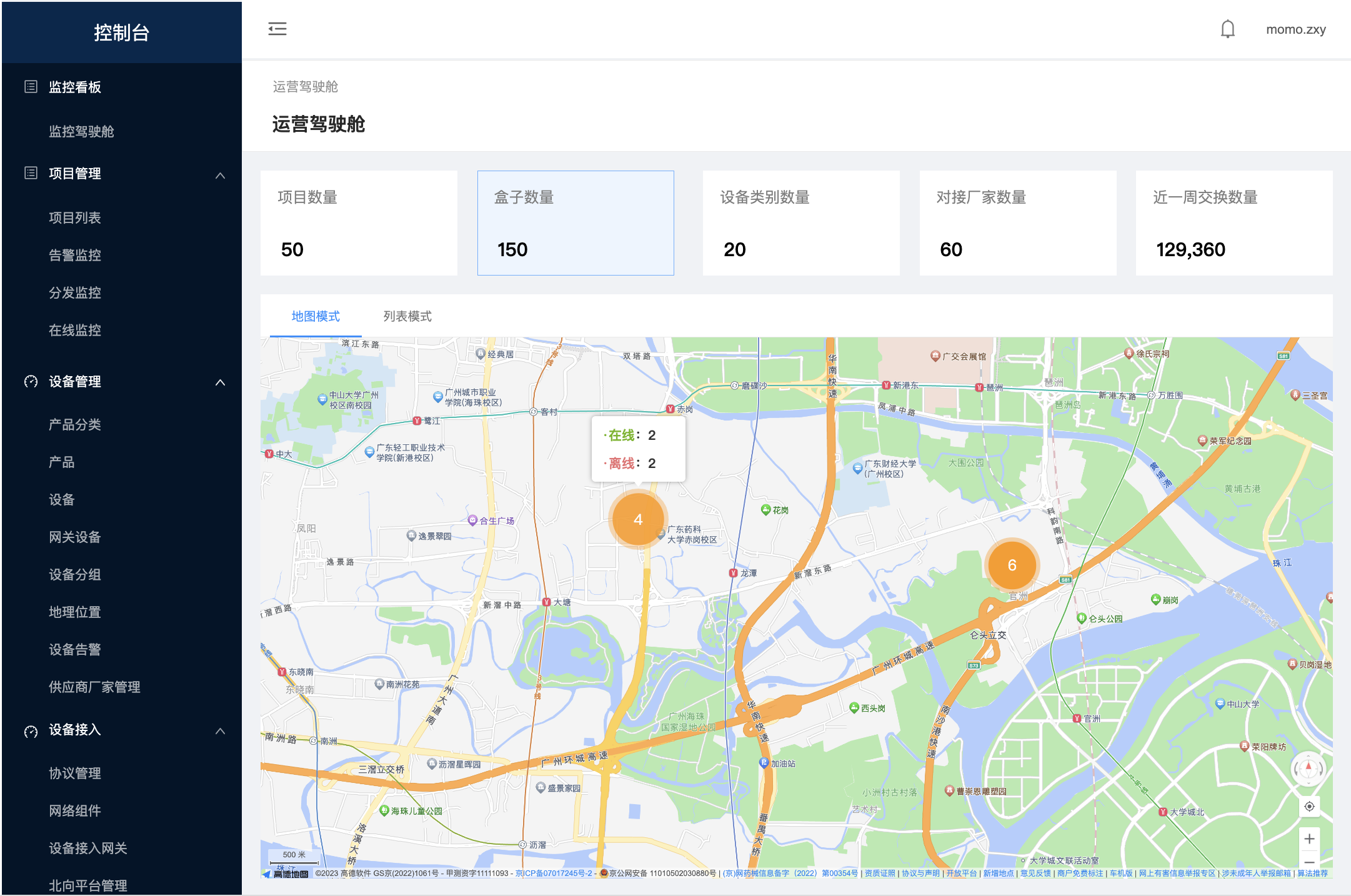The height and width of the screenshot is (896, 1351).
Task: Click the 协议与声明 link in the map footer
Action: pyautogui.click(x=920, y=874)
